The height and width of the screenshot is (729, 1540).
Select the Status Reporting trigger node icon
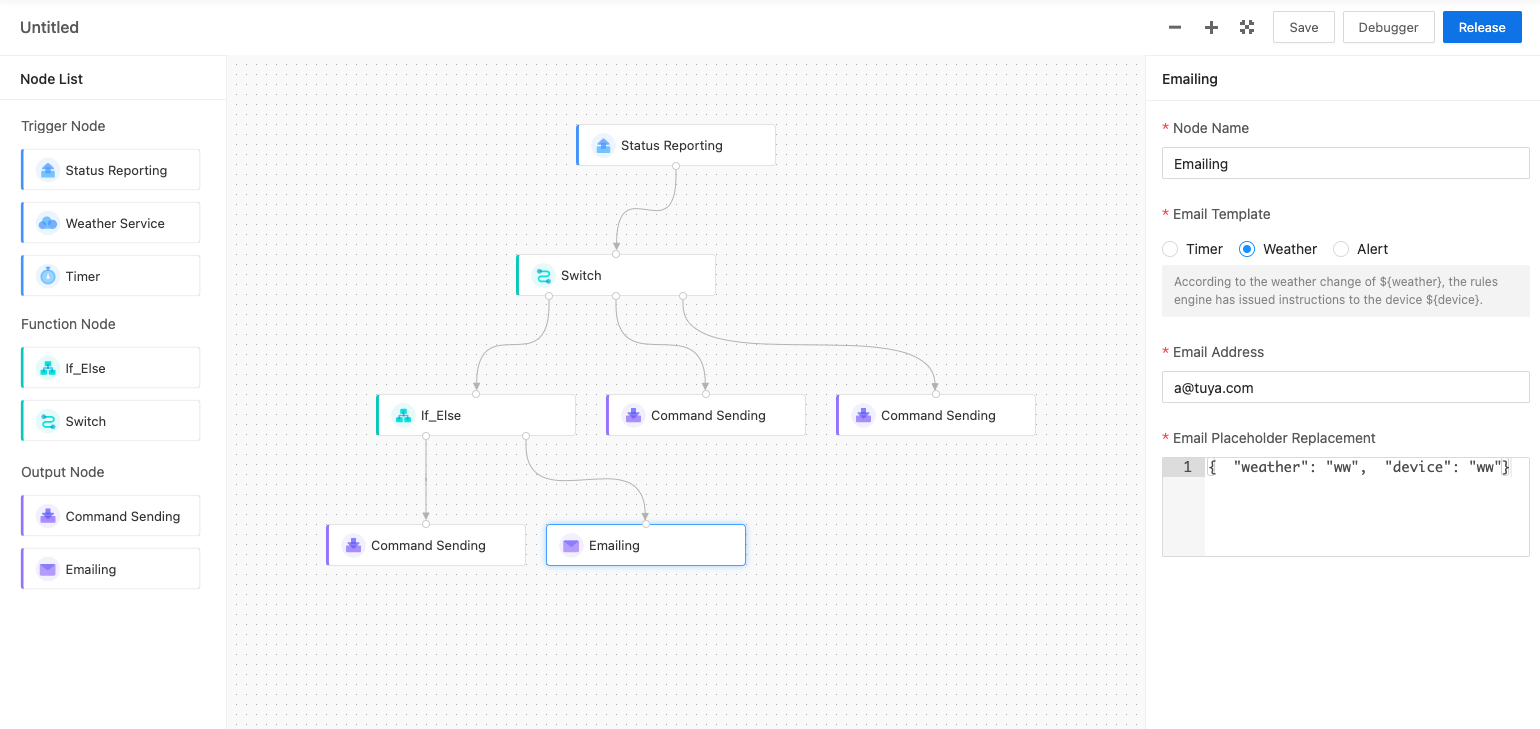tap(47, 169)
